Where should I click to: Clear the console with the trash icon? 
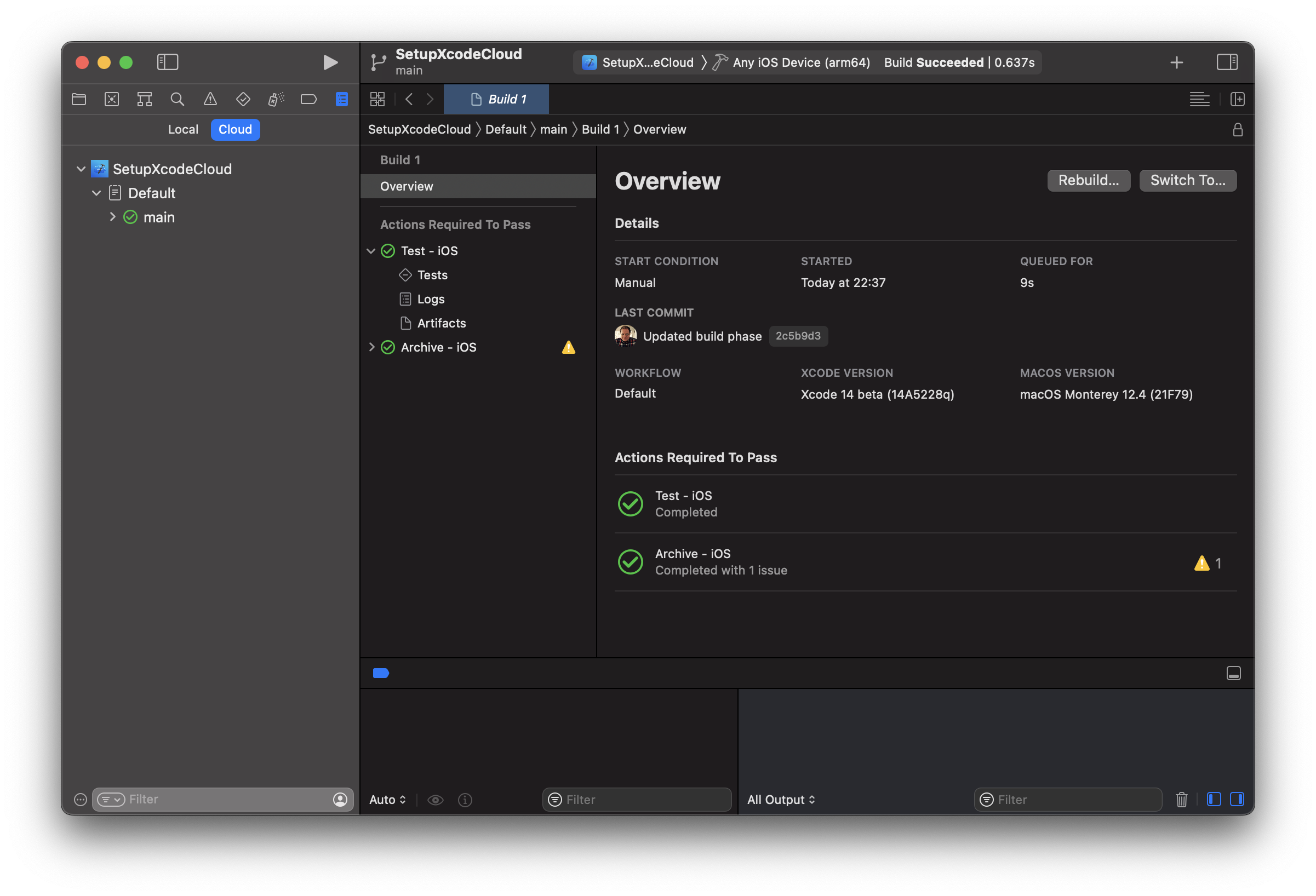click(x=1181, y=799)
